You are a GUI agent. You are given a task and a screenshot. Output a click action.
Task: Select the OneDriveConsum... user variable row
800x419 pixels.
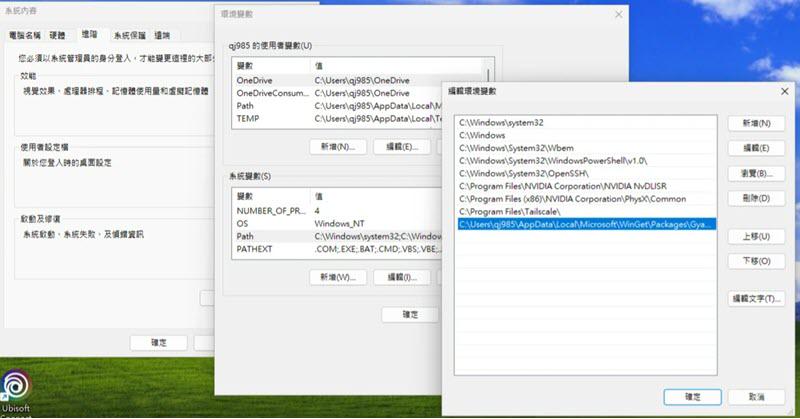pyautogui.click(x=337, y=93)
